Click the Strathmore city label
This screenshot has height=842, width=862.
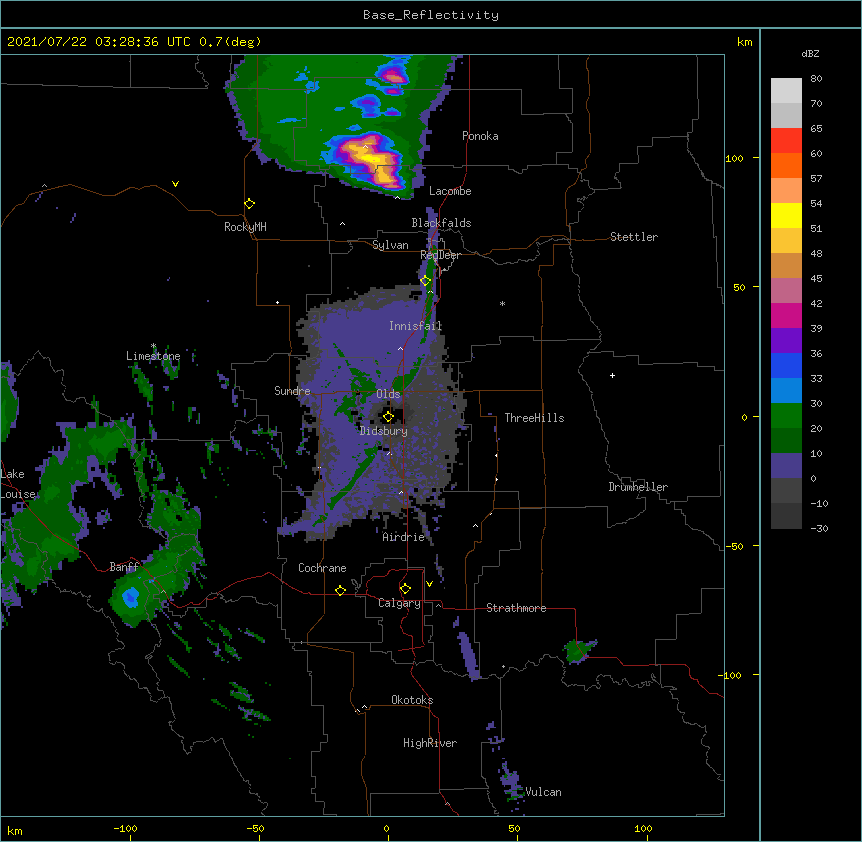[516, 608]
